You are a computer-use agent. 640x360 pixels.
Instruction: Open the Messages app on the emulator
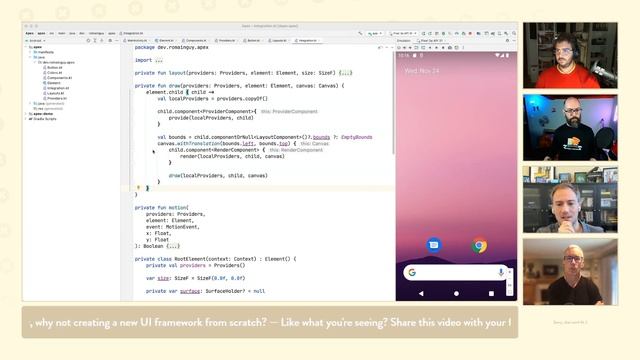[434, 245]
